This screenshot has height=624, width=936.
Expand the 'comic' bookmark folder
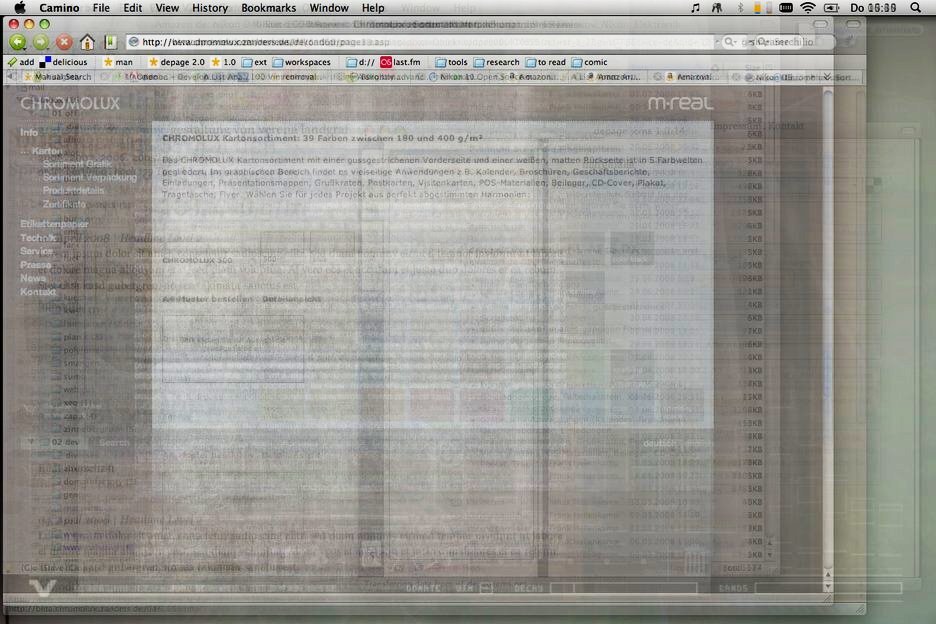pos(589,62)
